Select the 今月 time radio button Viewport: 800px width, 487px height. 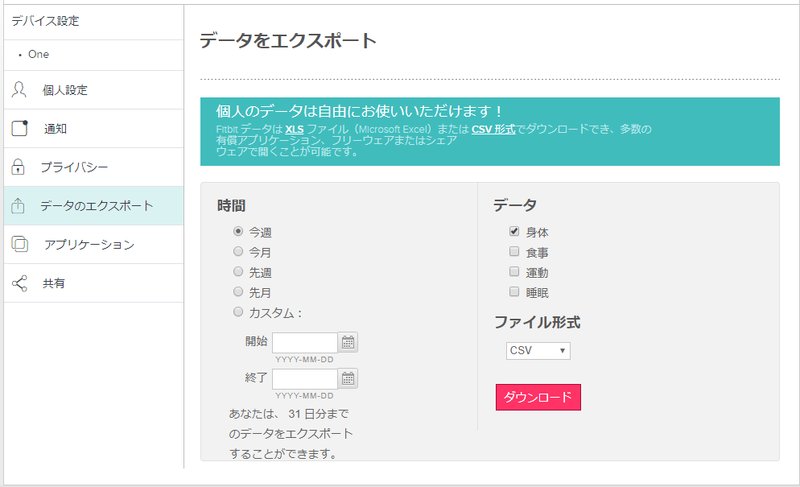coord(238,251)
